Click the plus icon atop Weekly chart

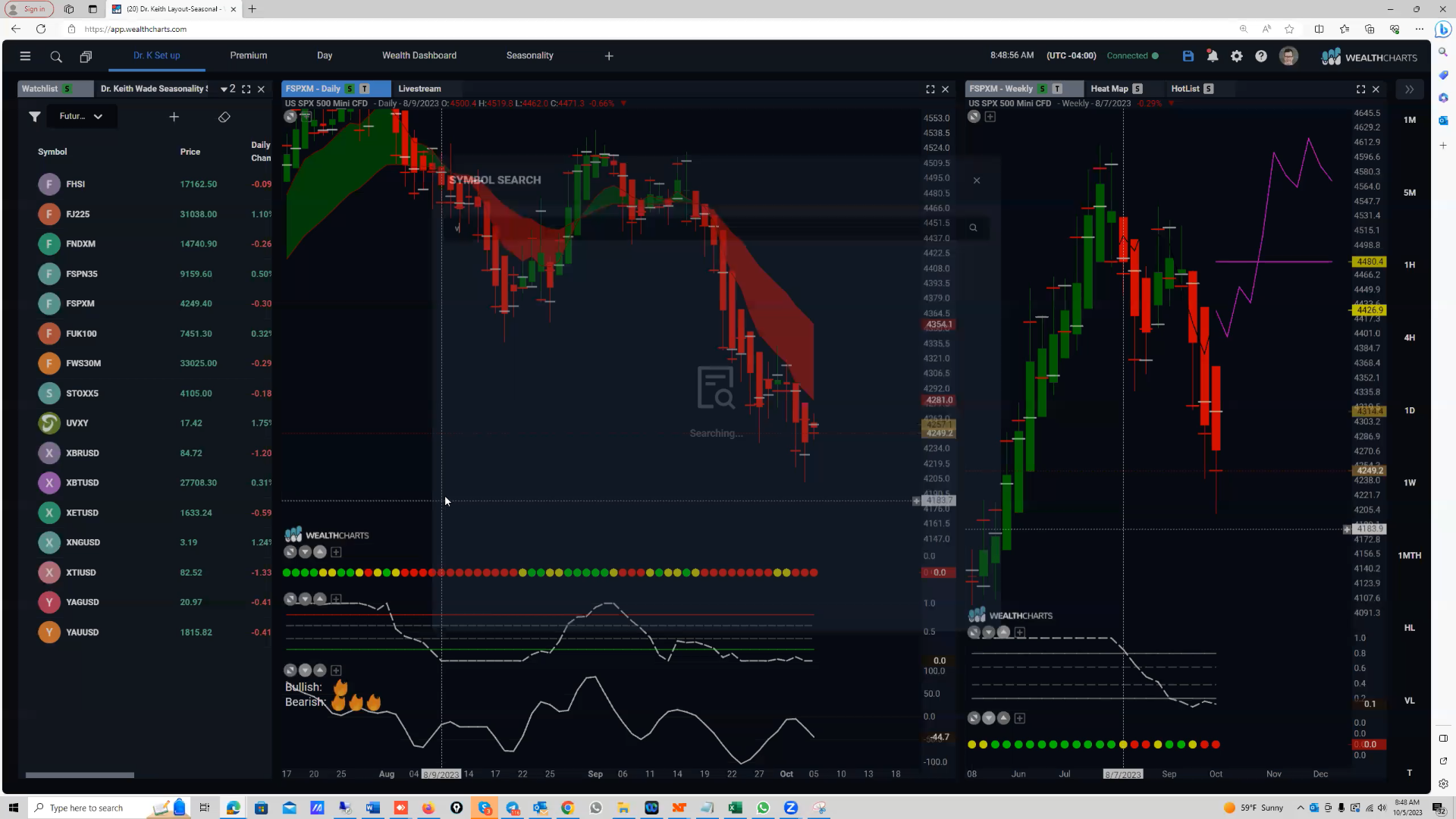990,117
